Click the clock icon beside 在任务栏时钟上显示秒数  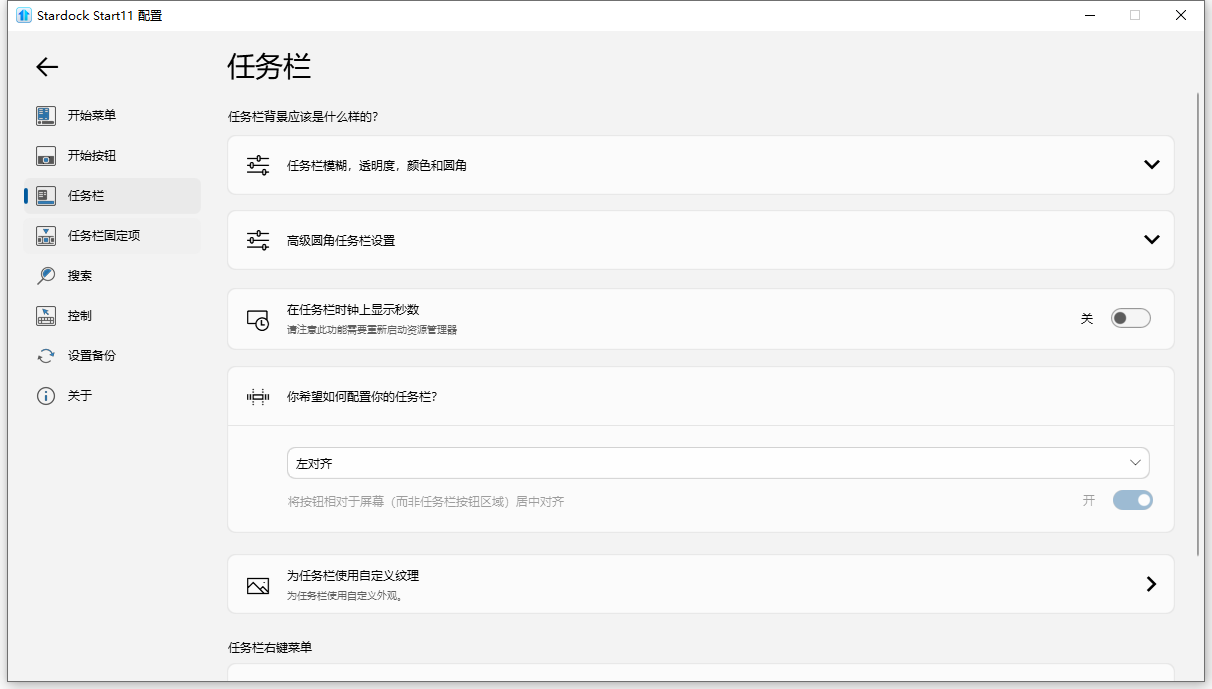pos(257,318)
